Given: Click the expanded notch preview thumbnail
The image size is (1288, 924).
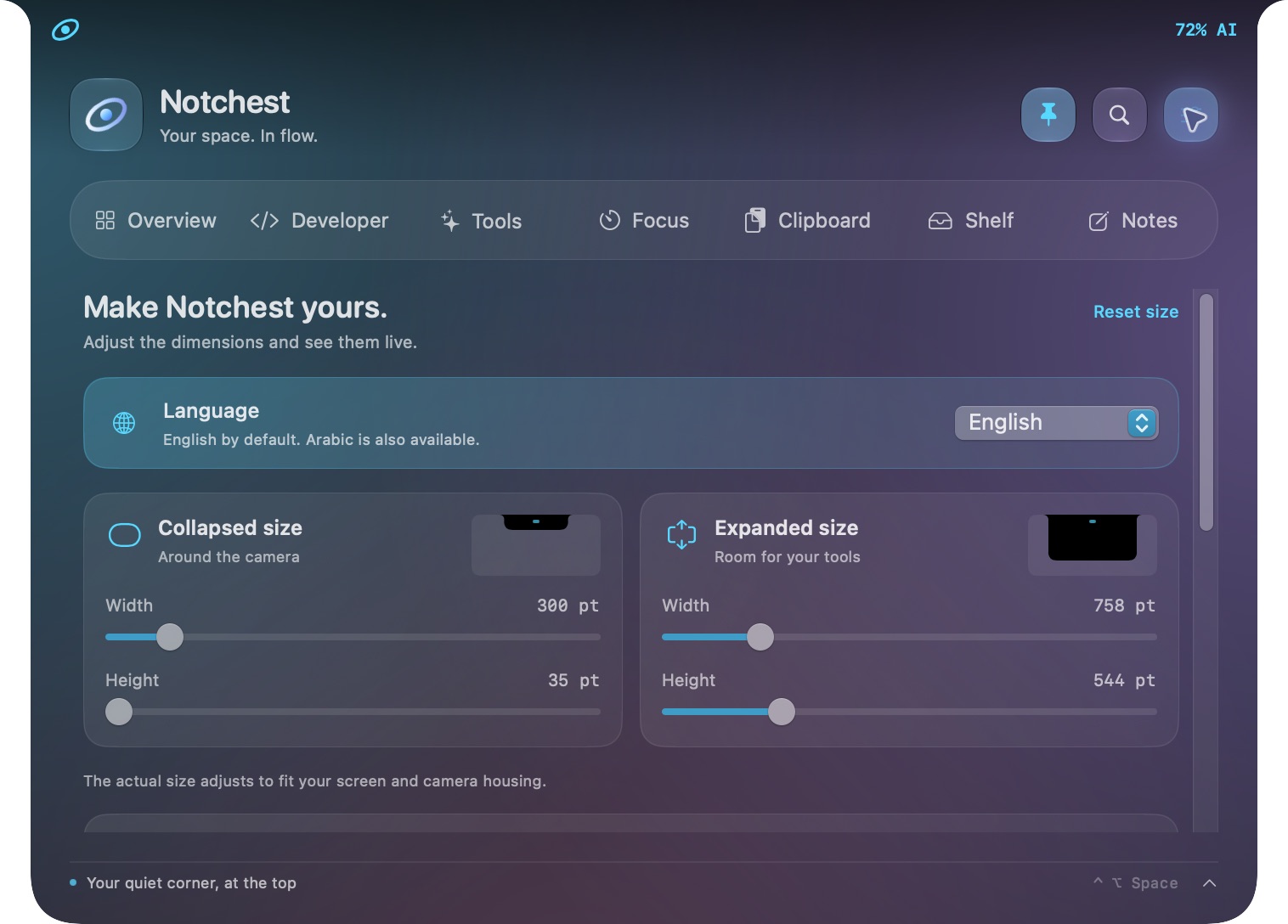Looking at the screenshot, I should click(x=1093, y=545).
